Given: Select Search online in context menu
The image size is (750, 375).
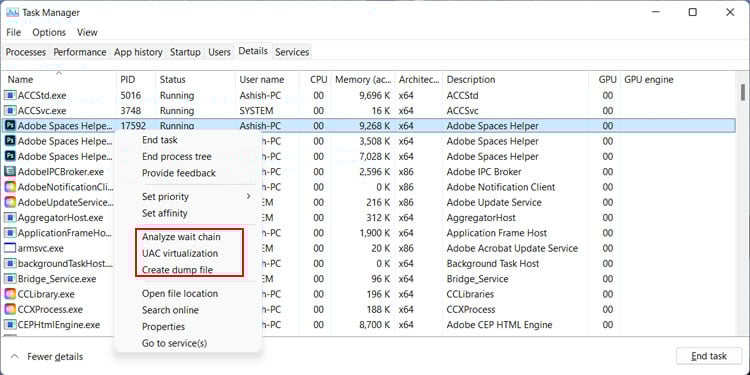Looking at the screenshot, I should tap(170, 310).
